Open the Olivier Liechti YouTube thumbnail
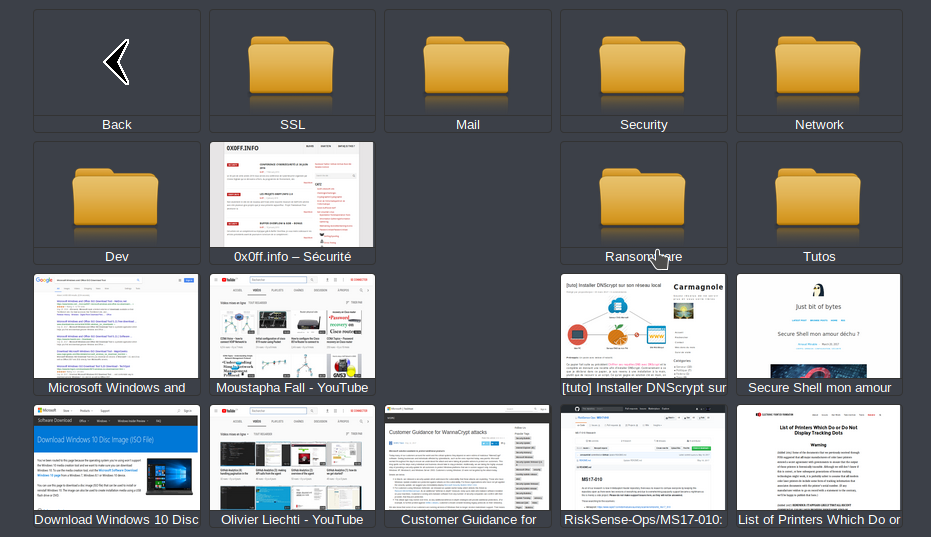This screenshot has width=931, height=537. [292, 457]
